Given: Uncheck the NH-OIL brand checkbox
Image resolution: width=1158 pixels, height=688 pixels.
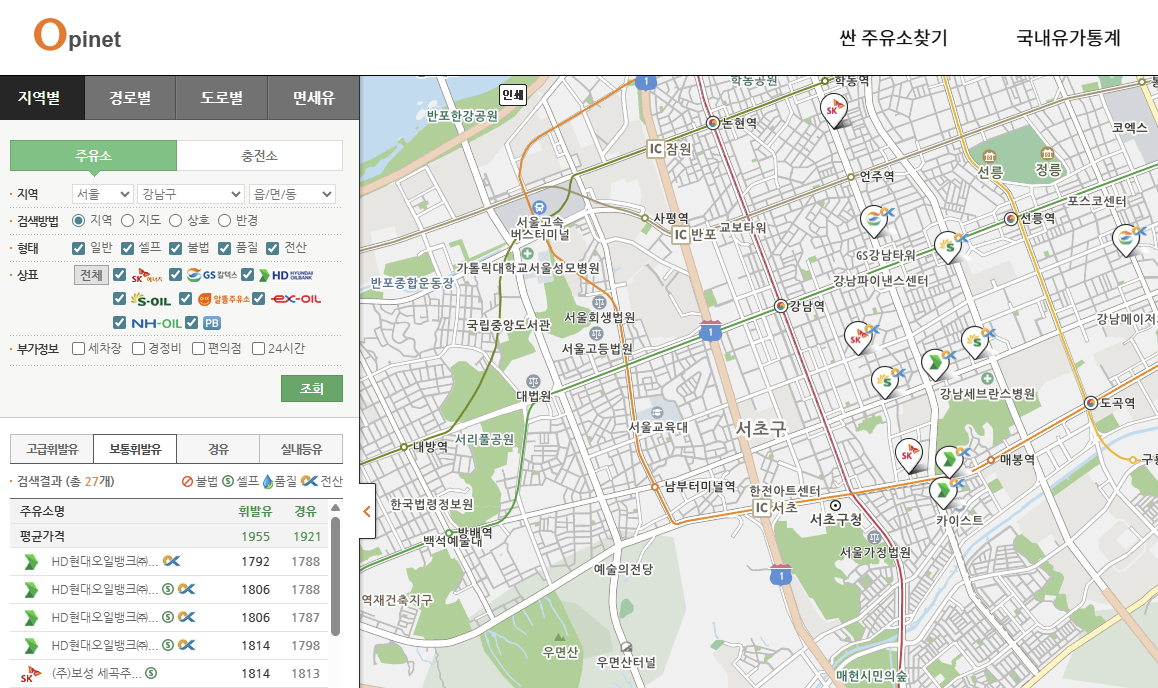Looking at the screenshot, I should click(x=120, y=322).
